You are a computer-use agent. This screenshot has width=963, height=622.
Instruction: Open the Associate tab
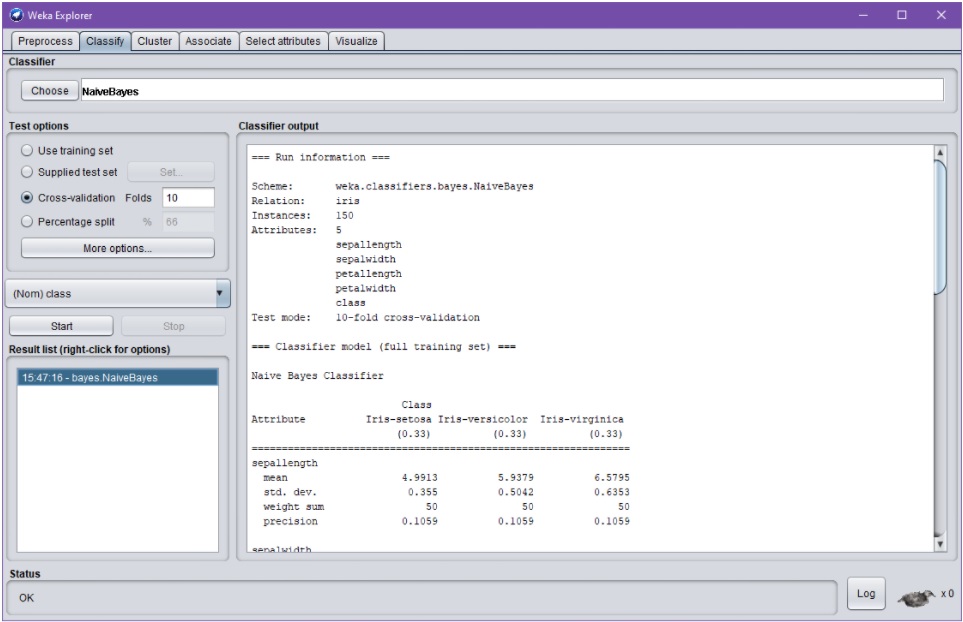click(208, 41)
